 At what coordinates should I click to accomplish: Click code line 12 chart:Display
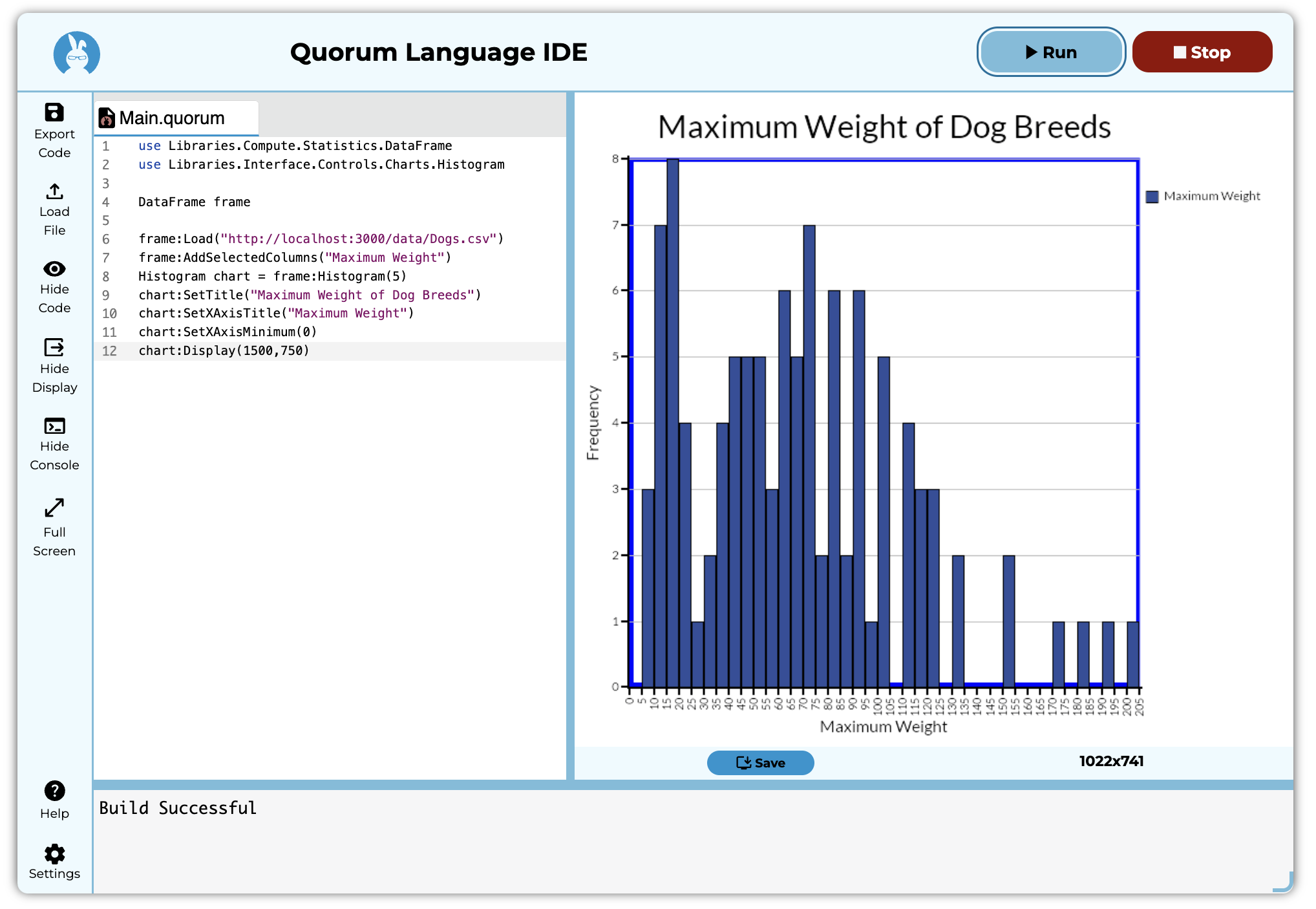tap(224, 351)
